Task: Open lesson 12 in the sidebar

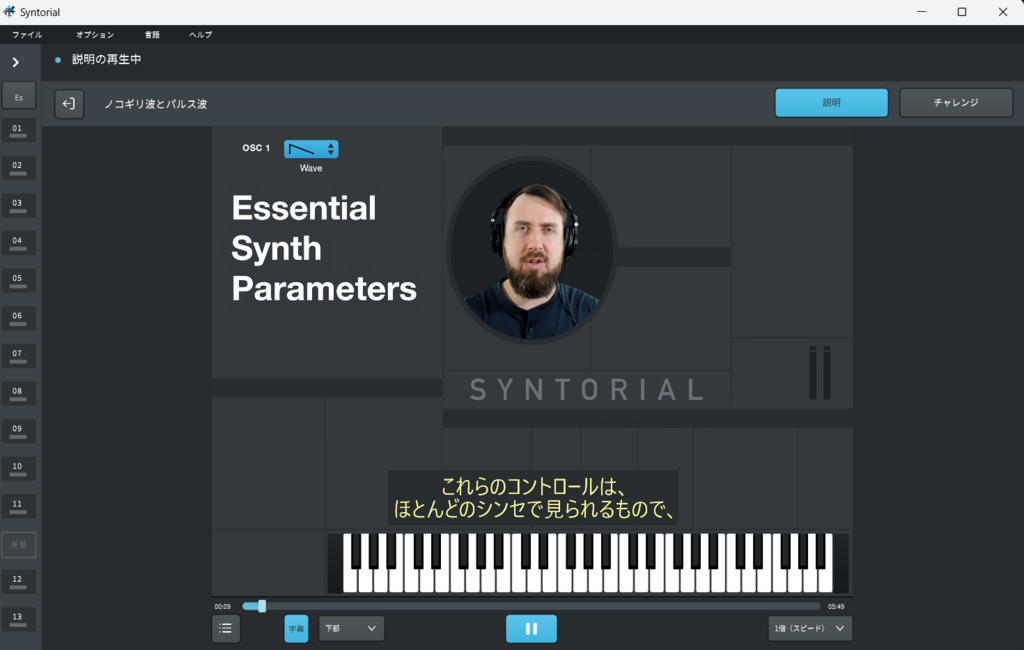Action: tap(18, 582)
